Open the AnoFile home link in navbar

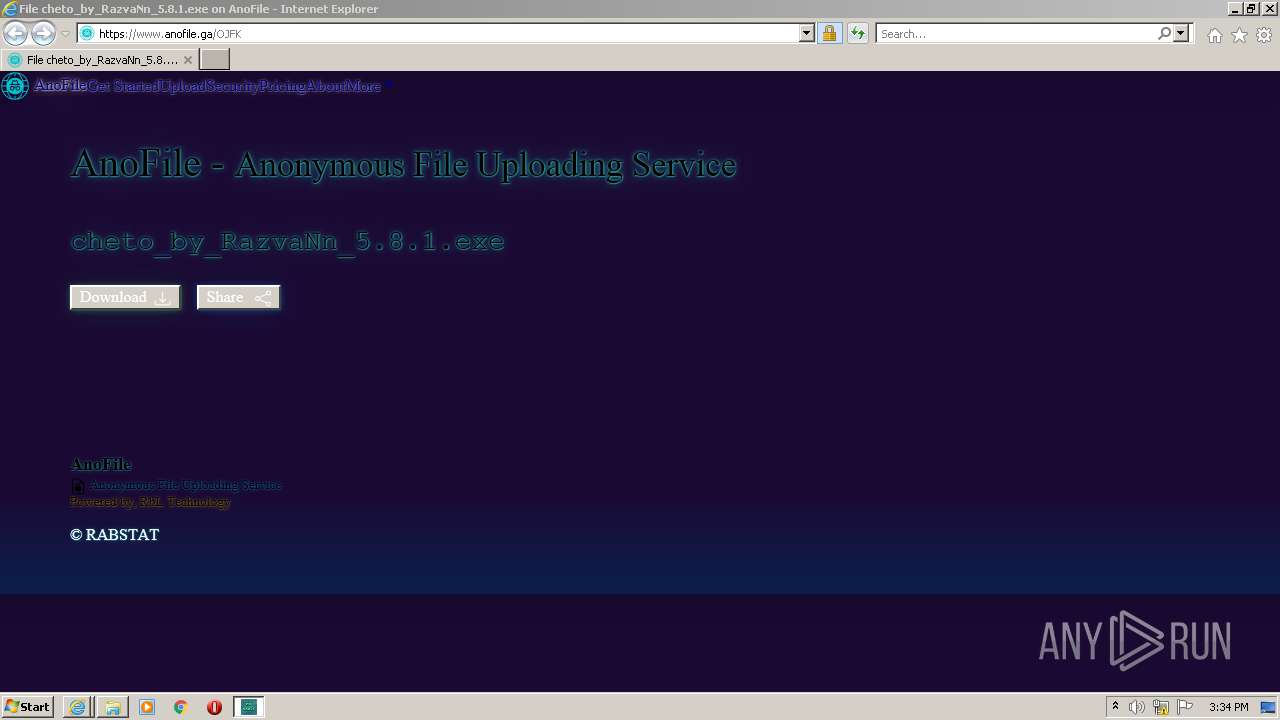[60, 86]
